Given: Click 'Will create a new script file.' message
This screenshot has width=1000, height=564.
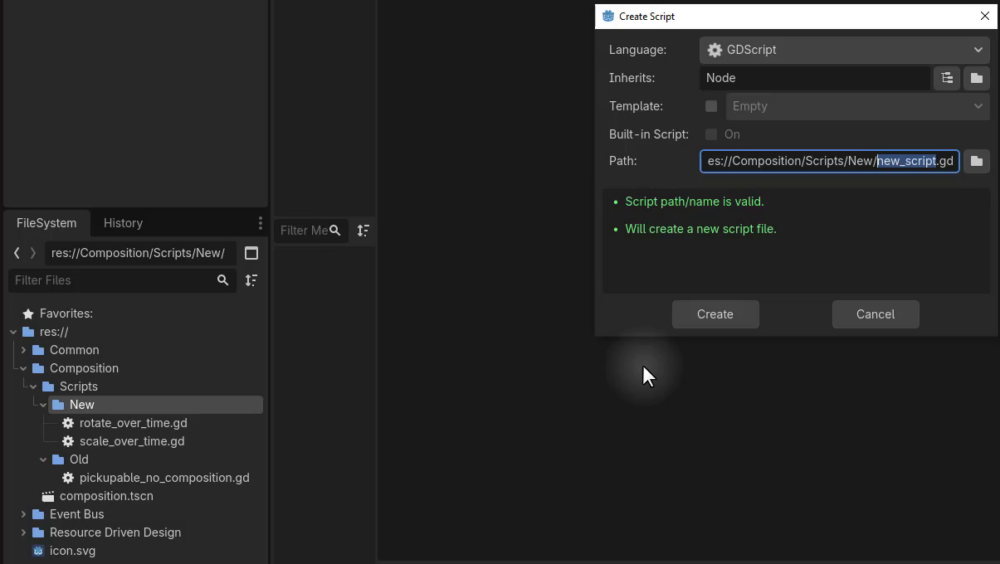Looking at the screenshot, I should (700, 229).
